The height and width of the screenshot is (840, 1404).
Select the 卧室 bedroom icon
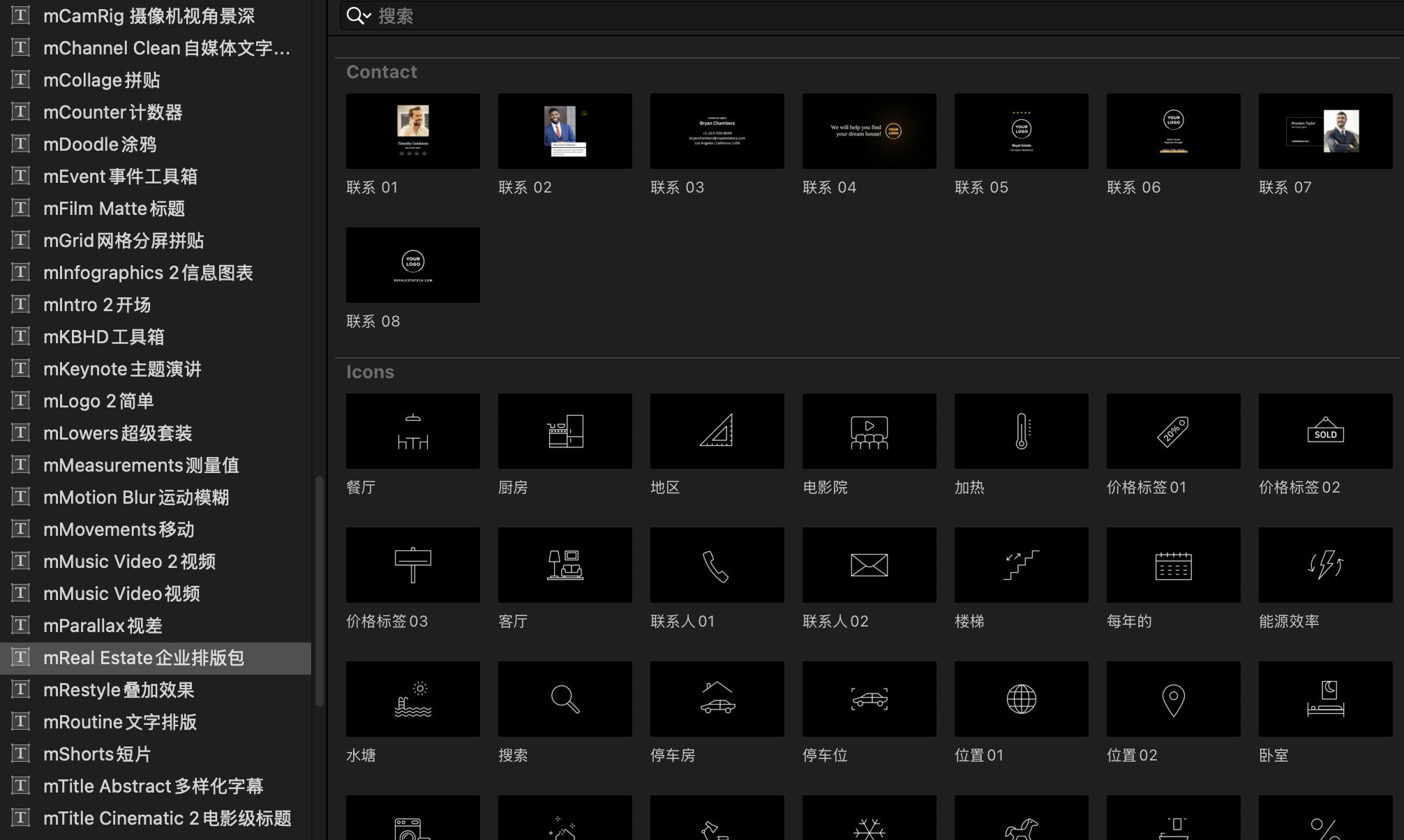coord(1326,699)
